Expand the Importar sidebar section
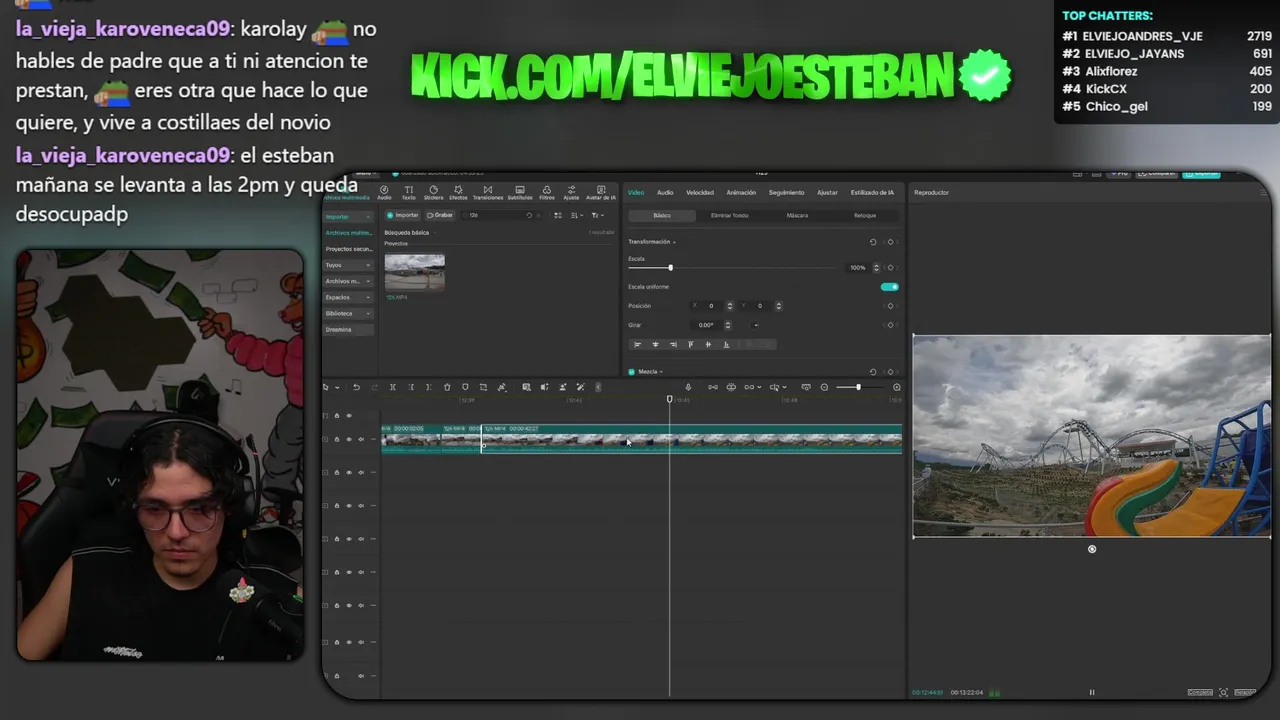1280x720 pixels. (348, 216)
